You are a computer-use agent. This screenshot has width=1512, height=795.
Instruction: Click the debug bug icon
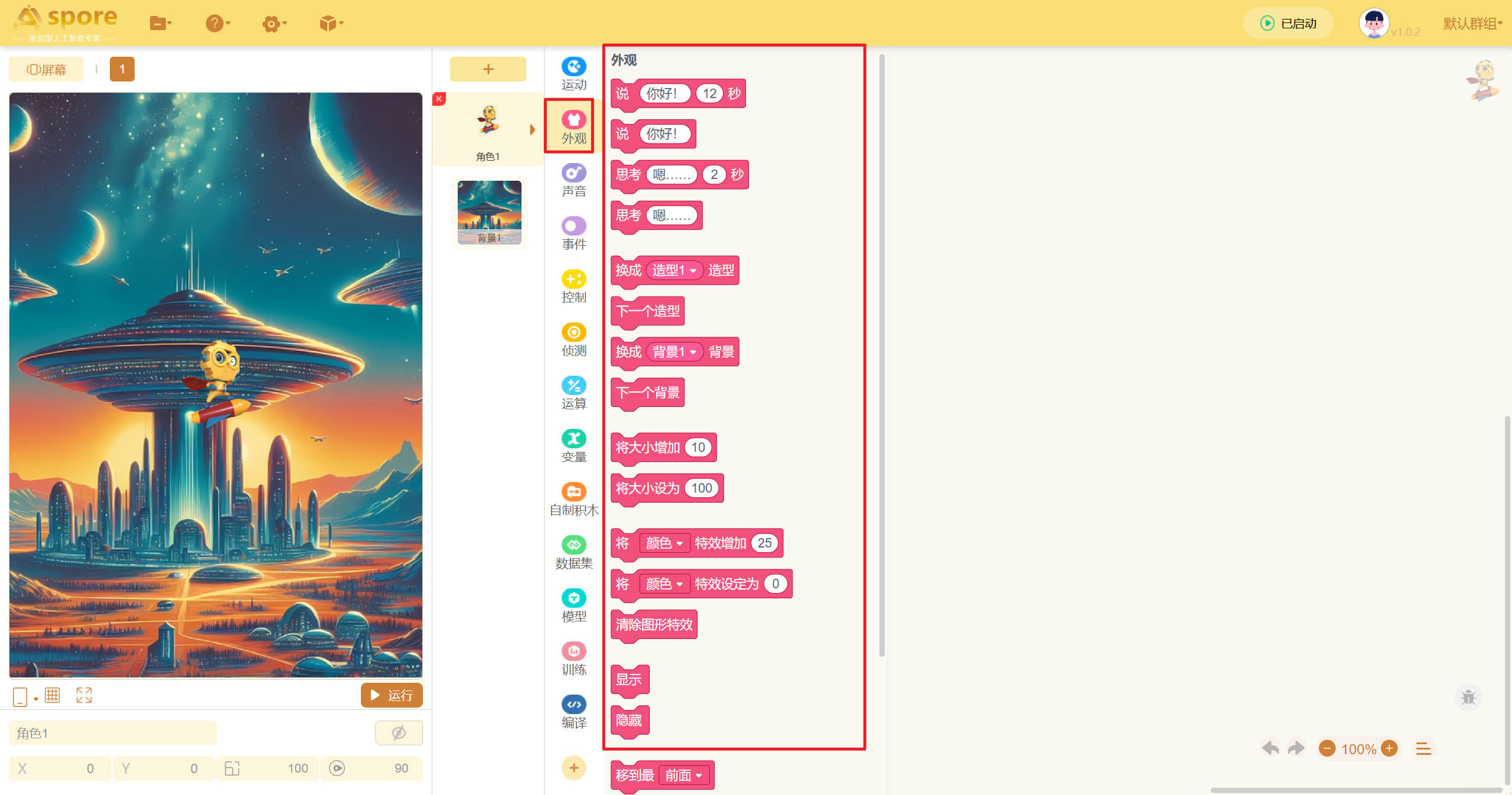(1468, 698)
